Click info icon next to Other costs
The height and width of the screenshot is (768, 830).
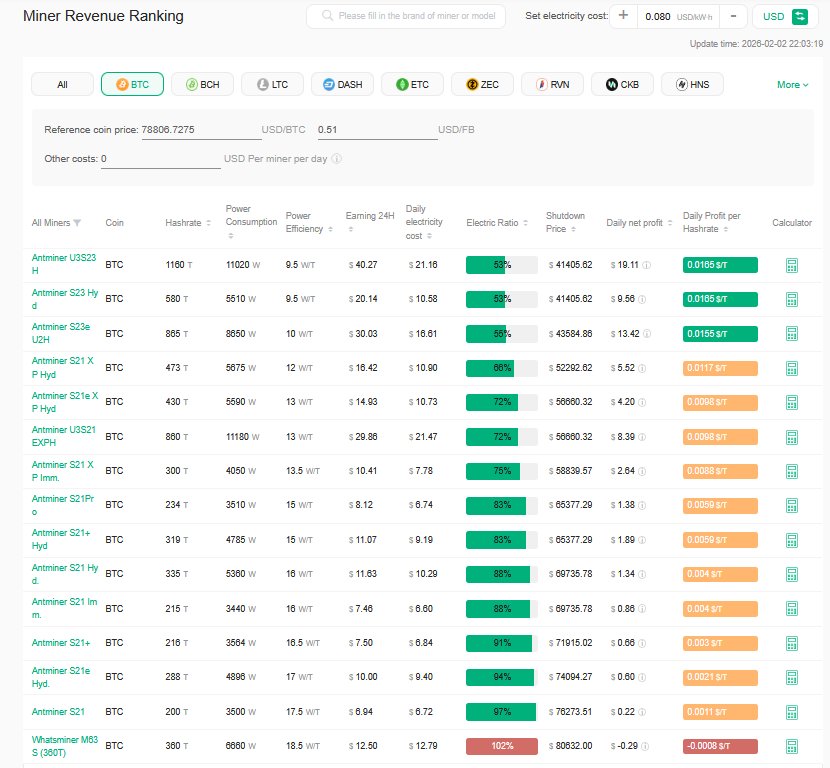pos(337,159)
